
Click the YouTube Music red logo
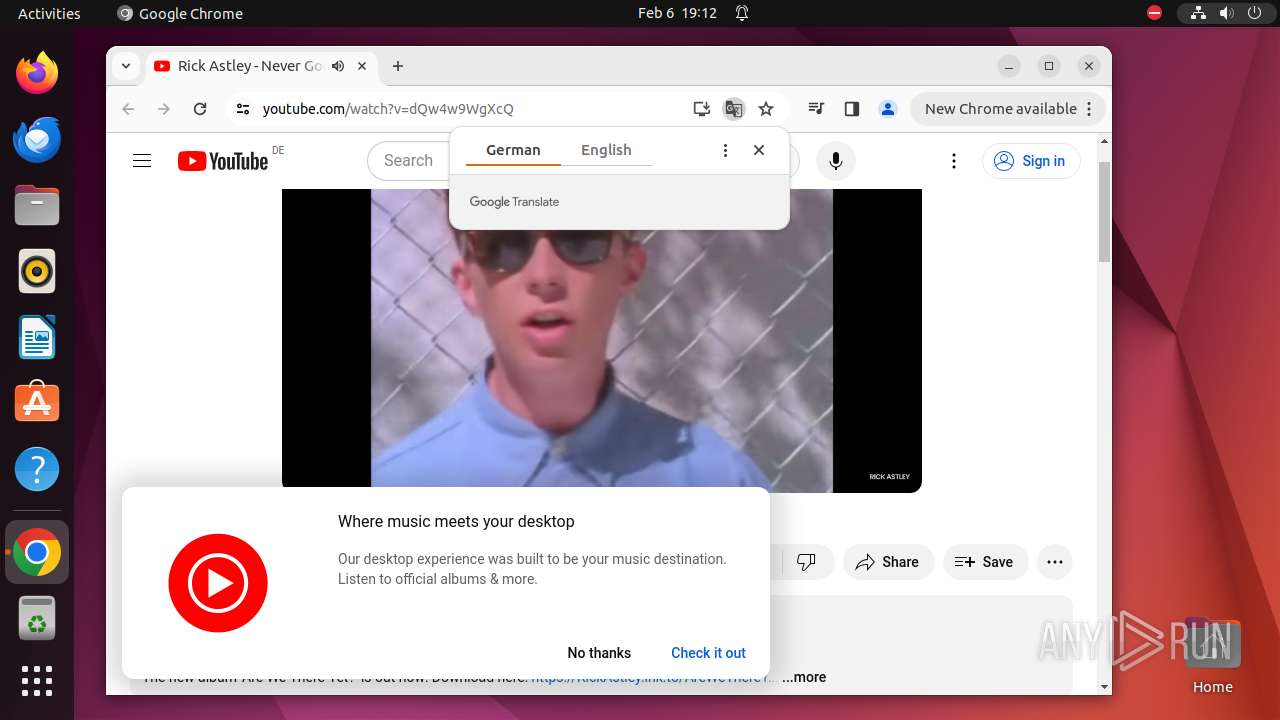(x=218, y=583)
